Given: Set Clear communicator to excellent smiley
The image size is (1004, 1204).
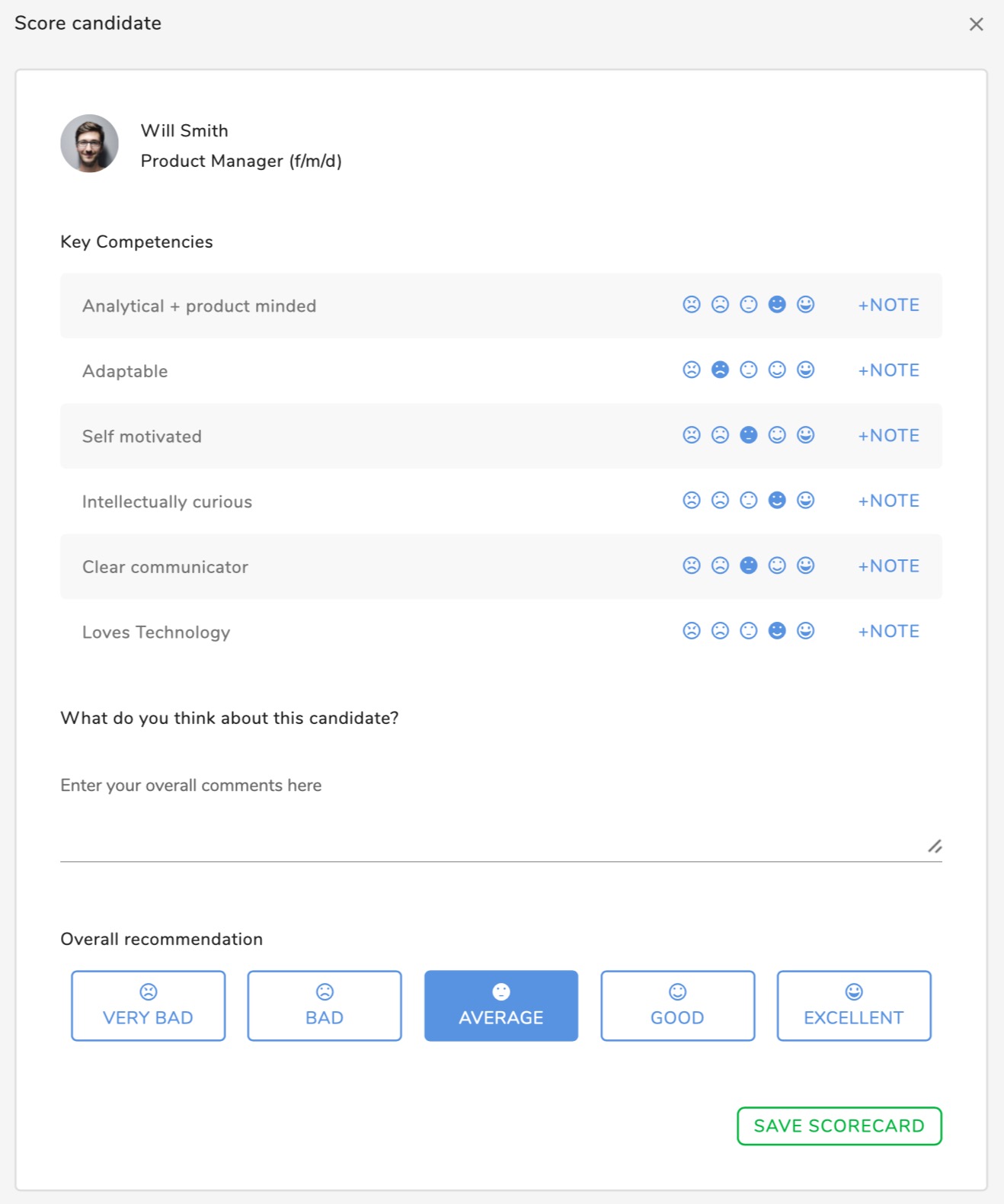Looking at the screenshot, I should tap(805, 565).
